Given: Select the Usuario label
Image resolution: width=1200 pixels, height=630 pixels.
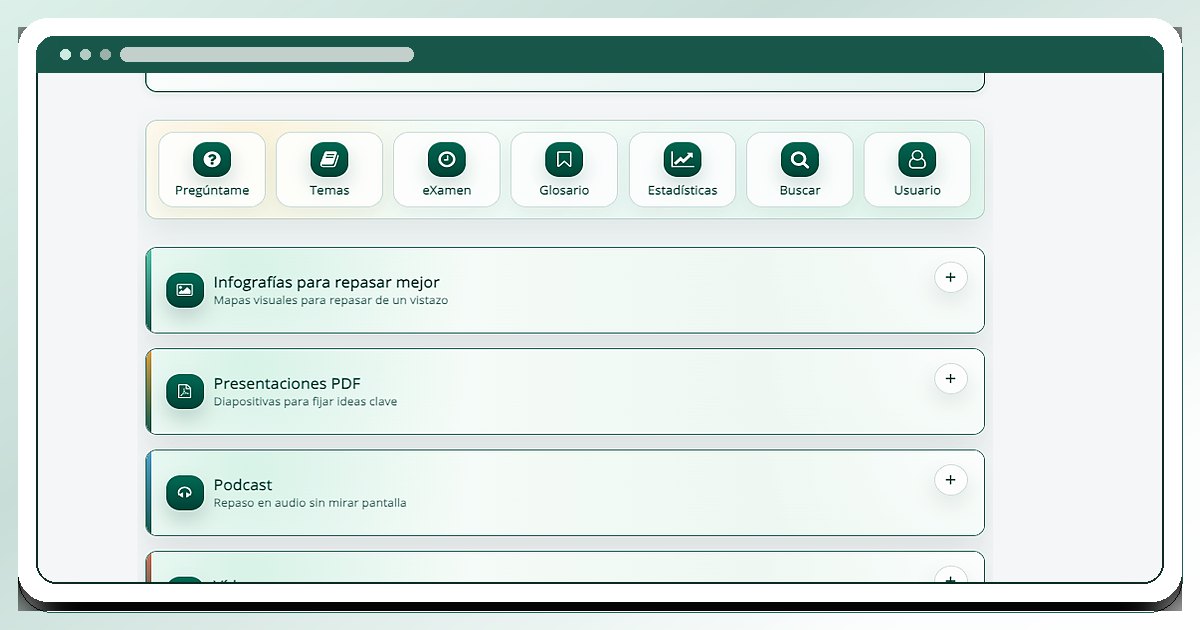Looking at the screenshot, I should point(917,191).
